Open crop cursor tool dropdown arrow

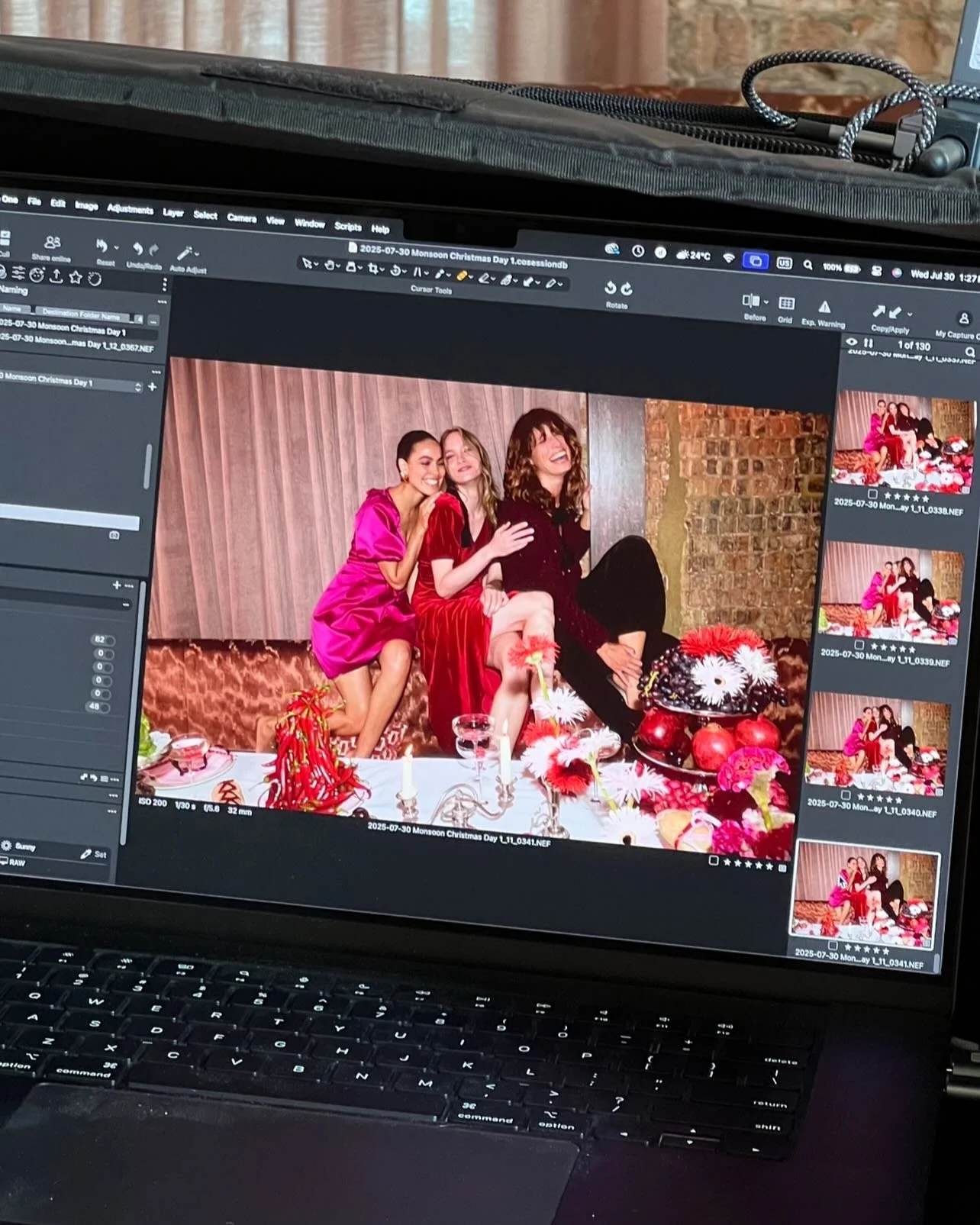pos(383,269)
